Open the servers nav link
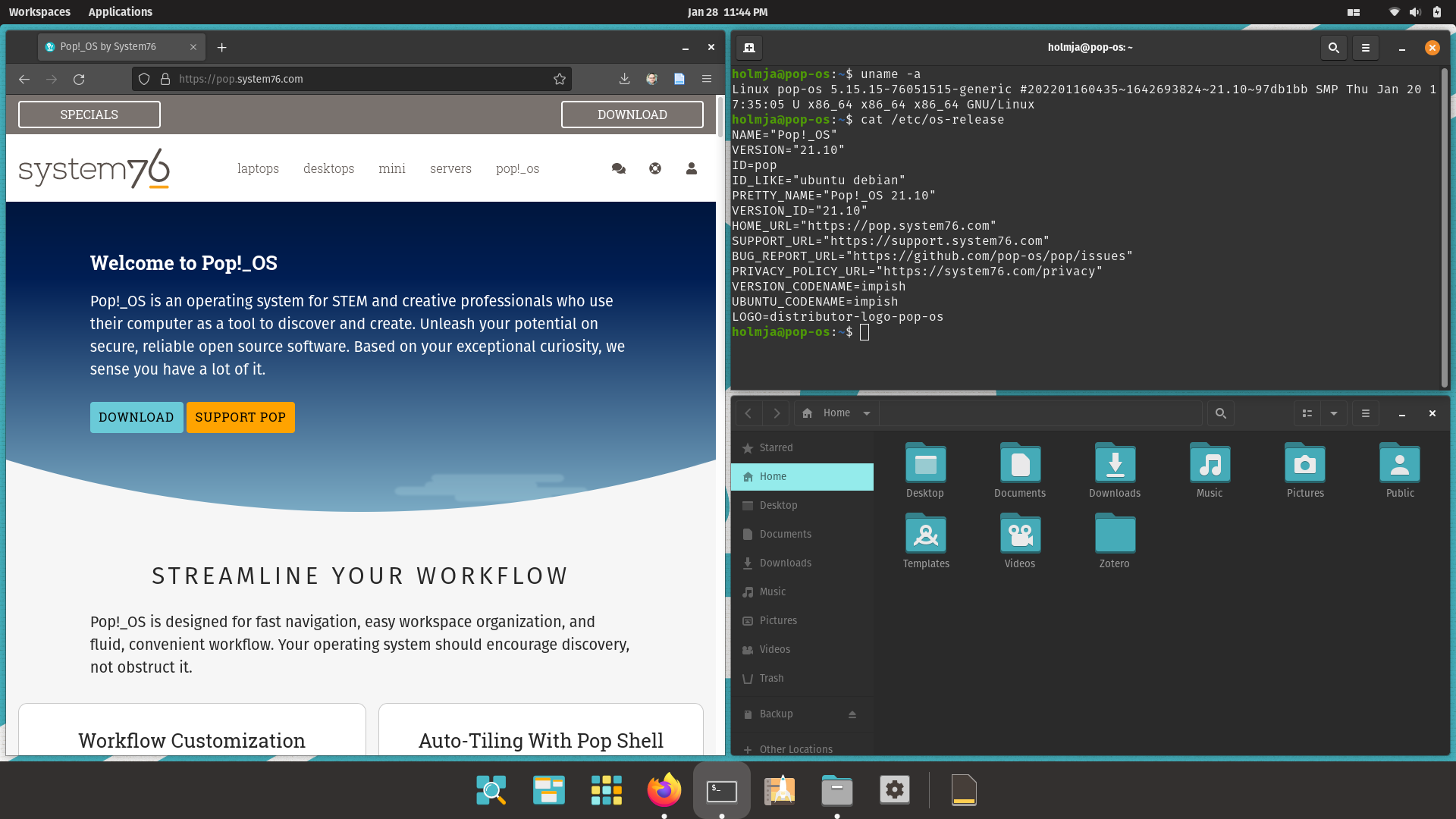1456x819 pixels. [x=450, y=168]
